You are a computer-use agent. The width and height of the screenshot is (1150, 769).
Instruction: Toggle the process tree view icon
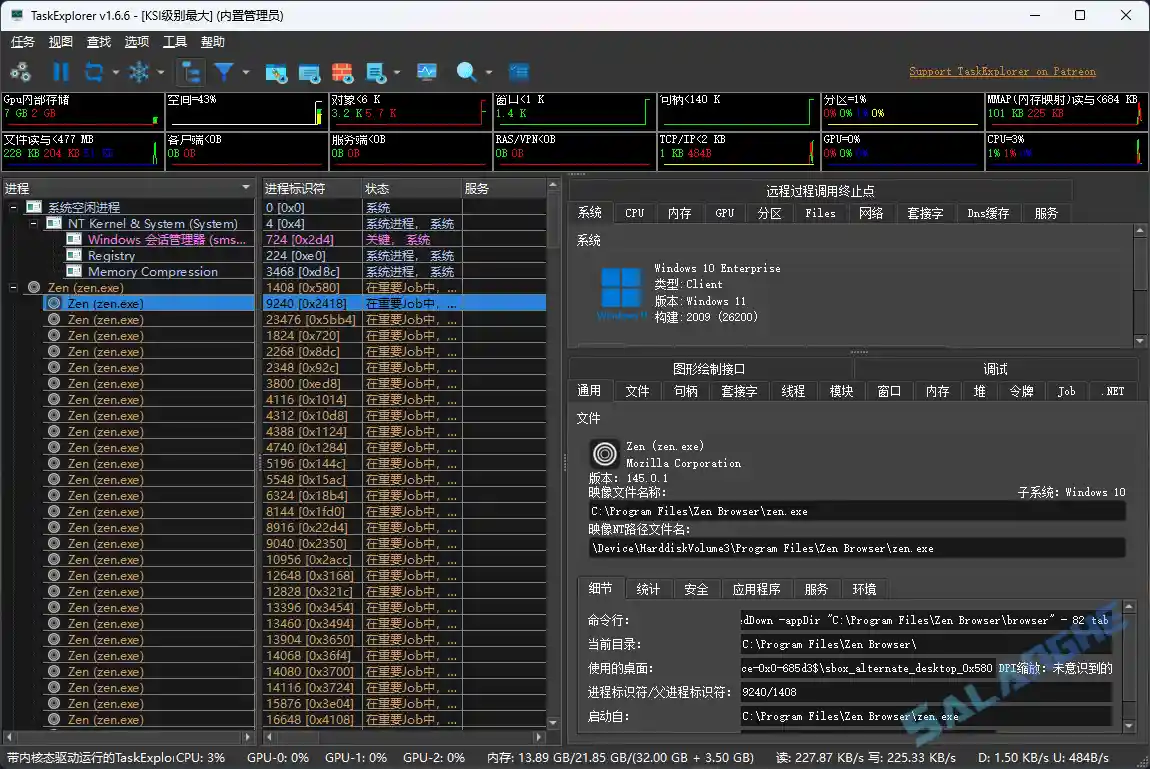coord(190,71)
